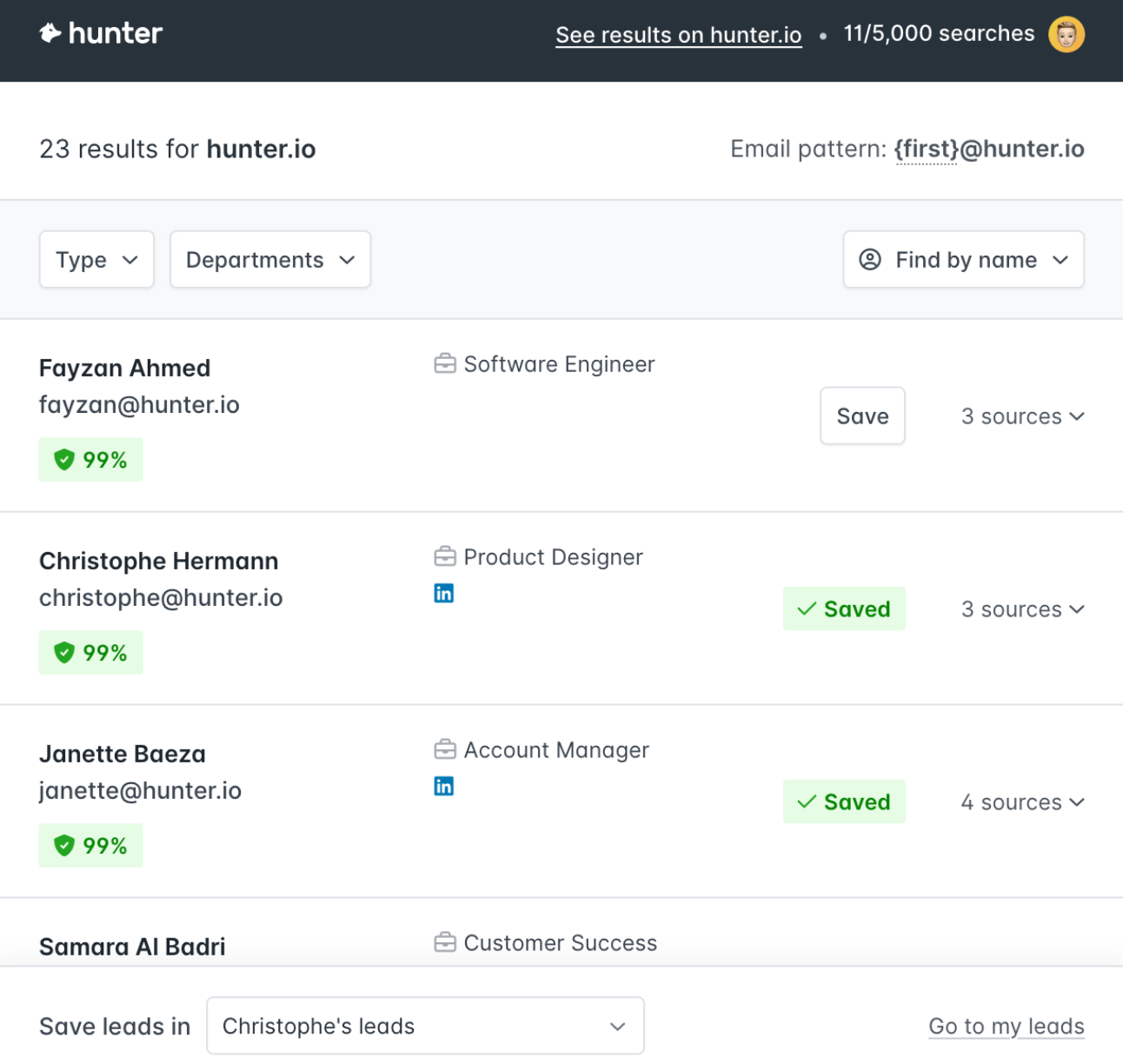Open the Find by name dropdown

963,259
